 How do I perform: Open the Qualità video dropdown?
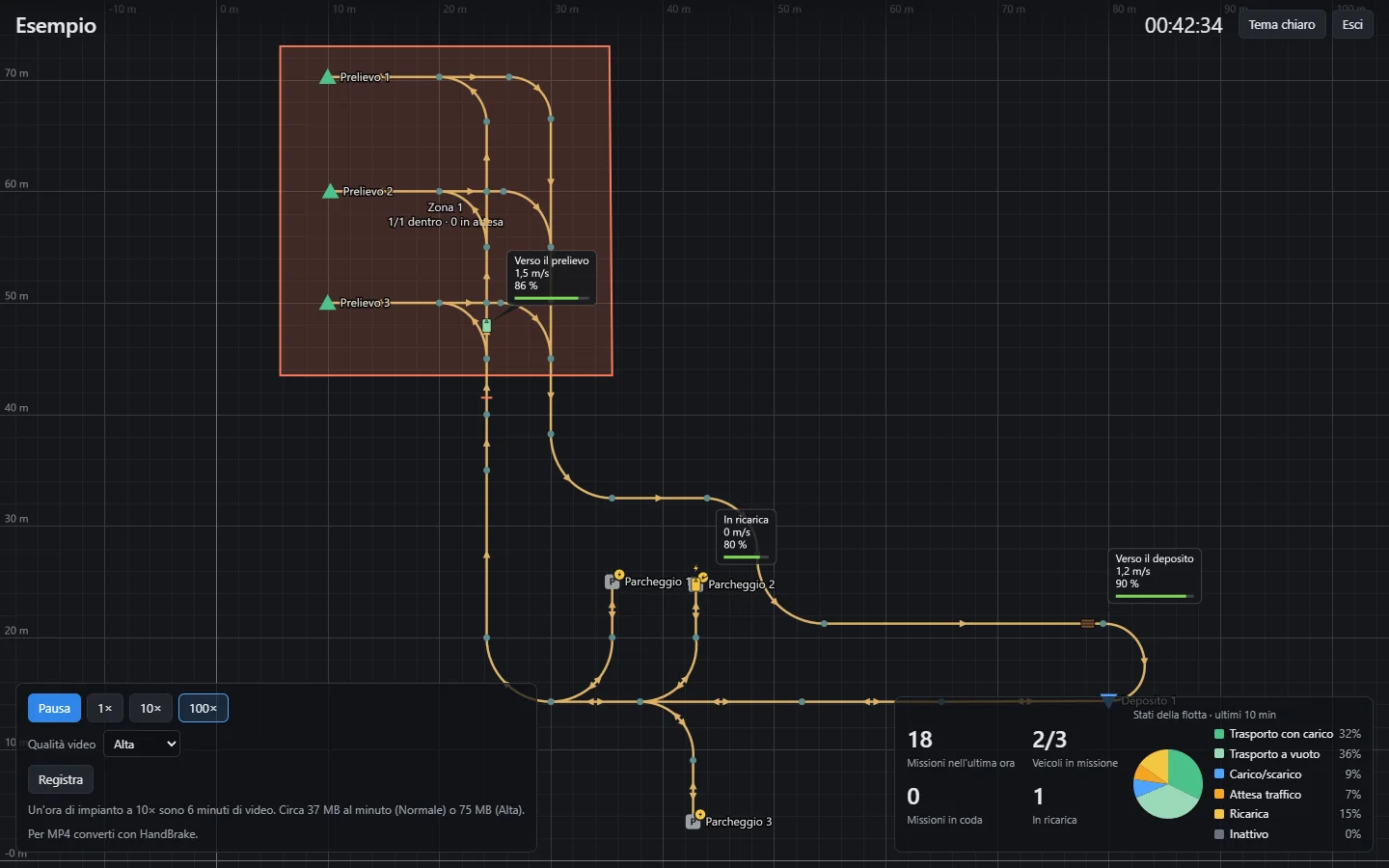(142, 744)
